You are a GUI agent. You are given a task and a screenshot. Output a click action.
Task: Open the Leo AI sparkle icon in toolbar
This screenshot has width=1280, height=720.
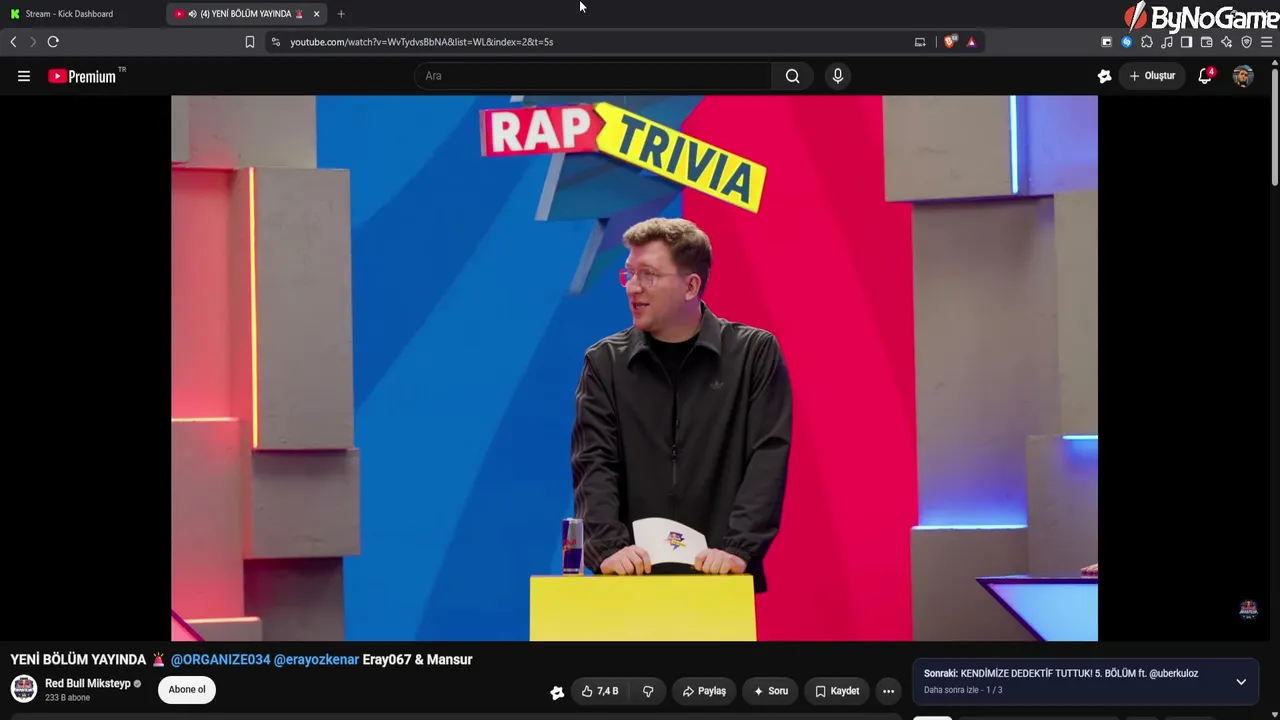tap(1227, 42)
